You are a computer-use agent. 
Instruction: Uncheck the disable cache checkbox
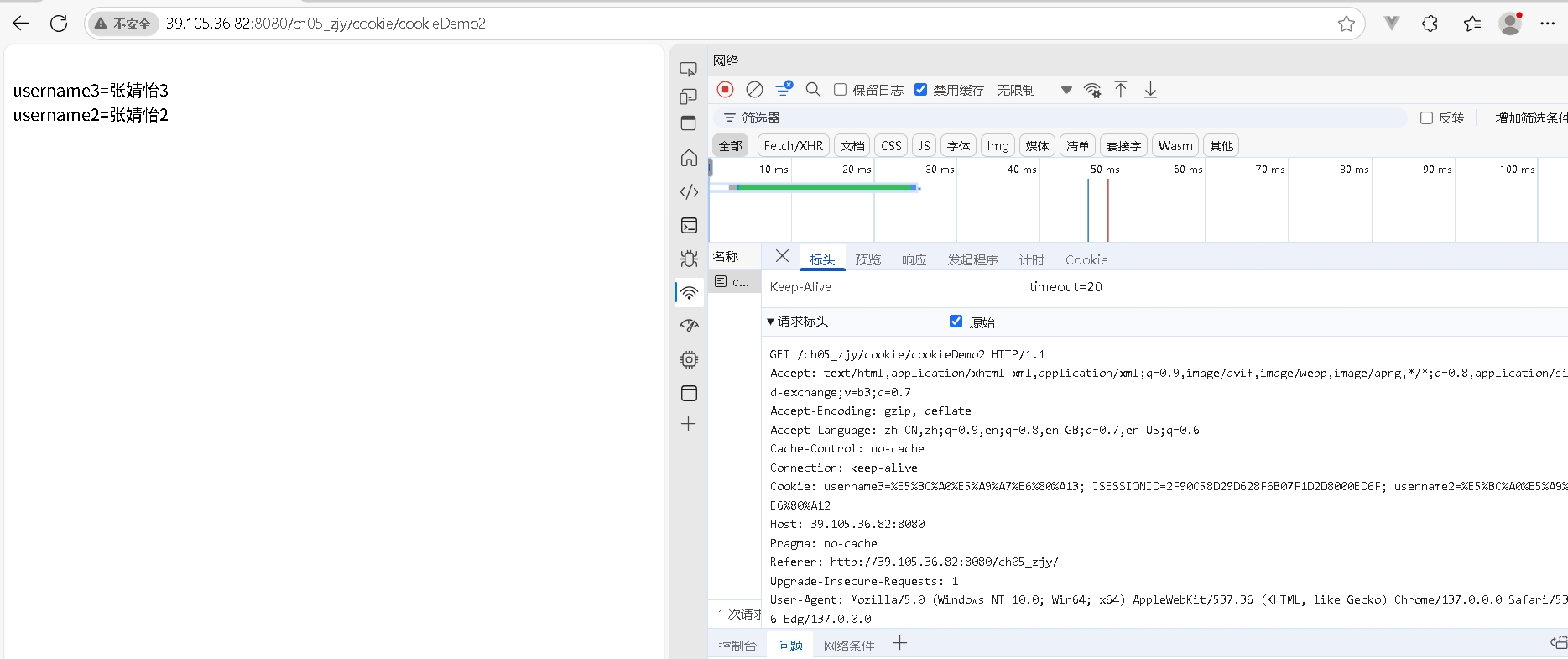(x=921, y=90)
